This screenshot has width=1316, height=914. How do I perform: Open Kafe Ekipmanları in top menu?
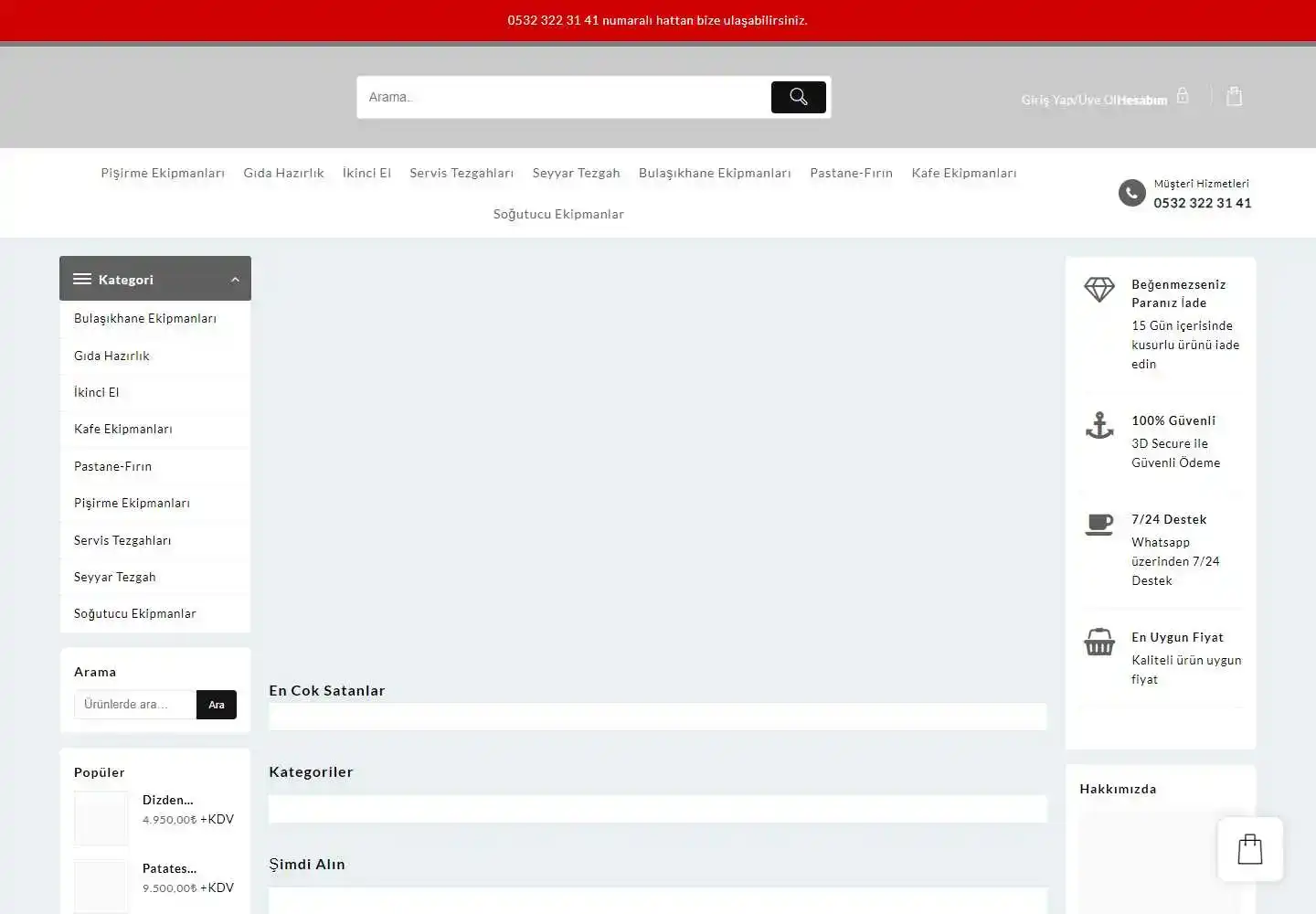[x=963, y=173]
